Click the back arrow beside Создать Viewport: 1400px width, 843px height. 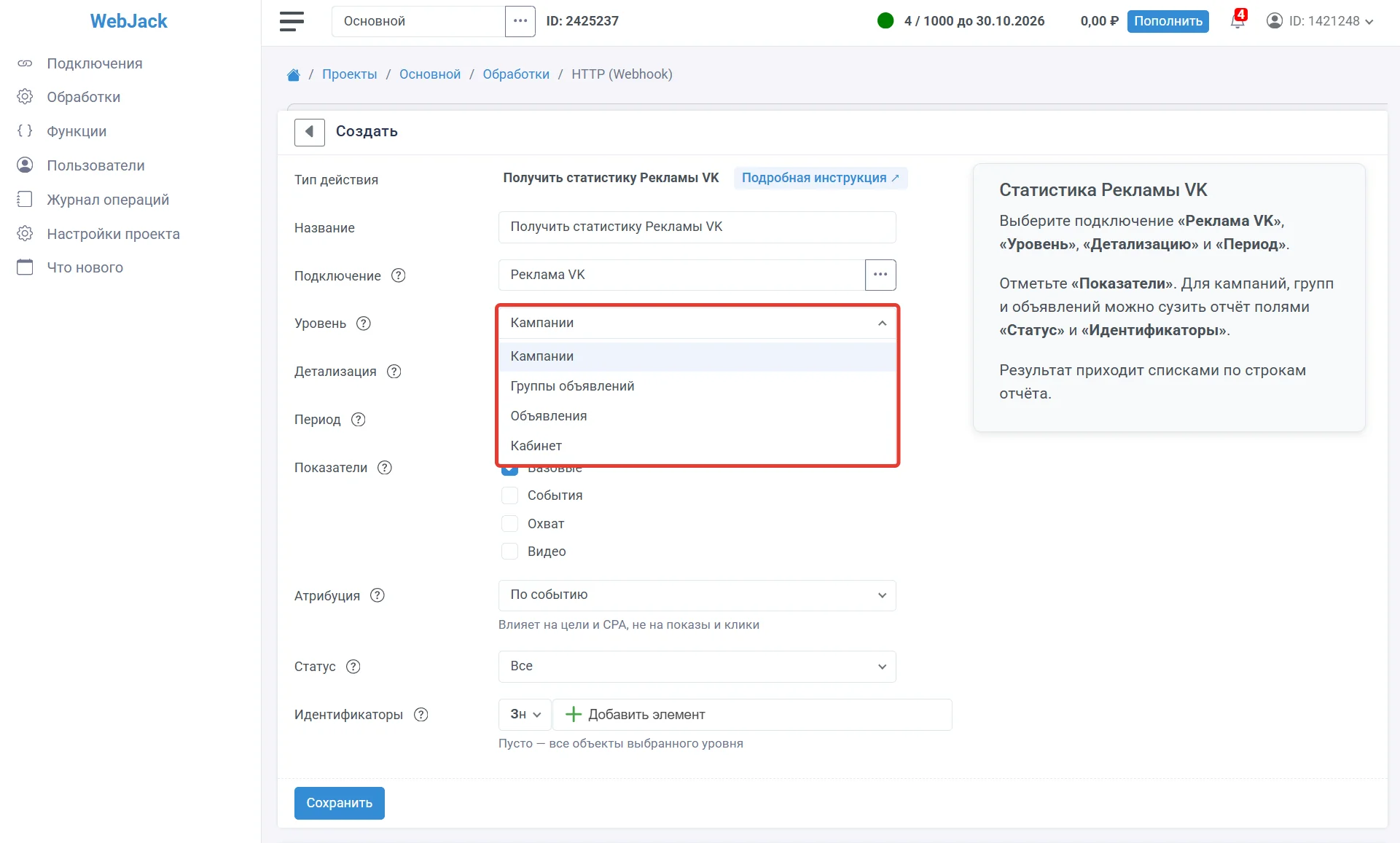point(310,132)
